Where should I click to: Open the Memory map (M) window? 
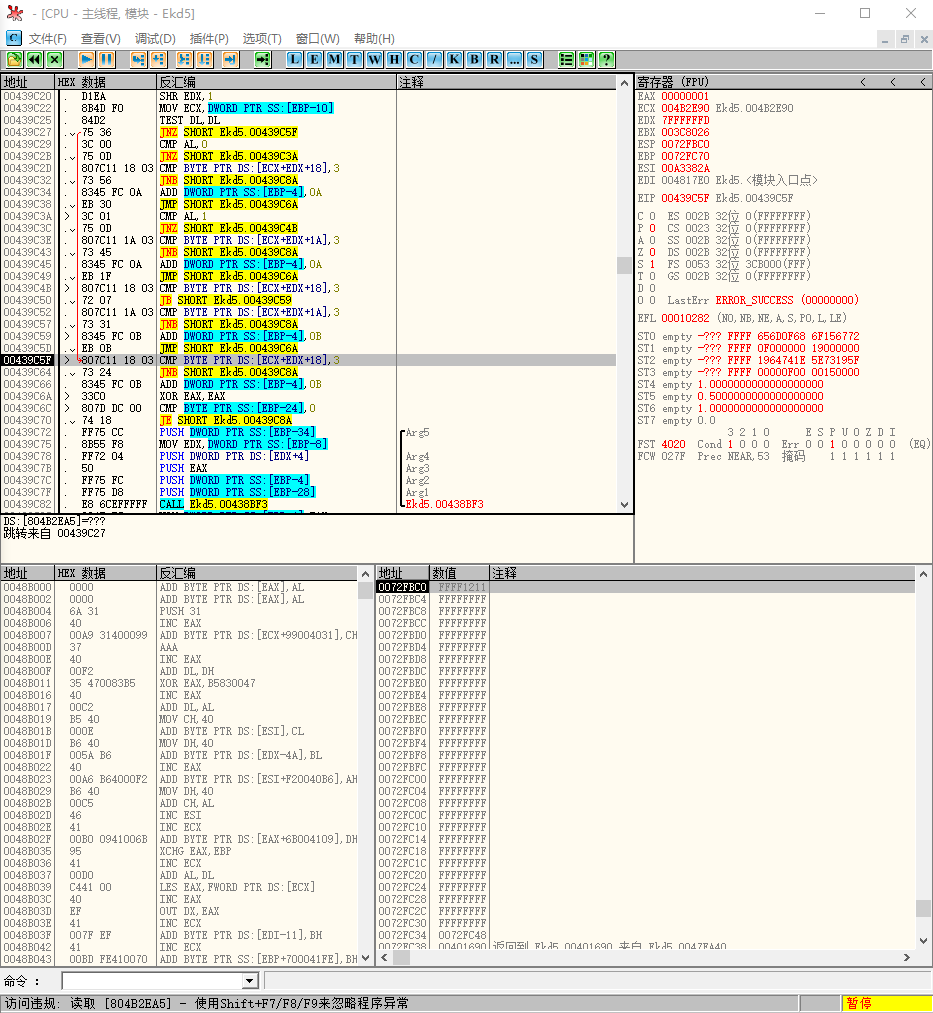[334, 60]
